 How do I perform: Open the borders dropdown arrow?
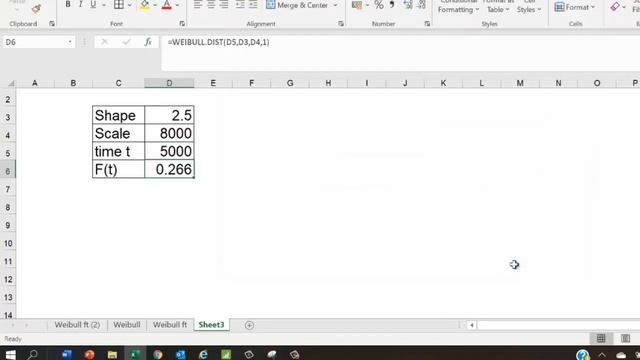click(129, 5)
